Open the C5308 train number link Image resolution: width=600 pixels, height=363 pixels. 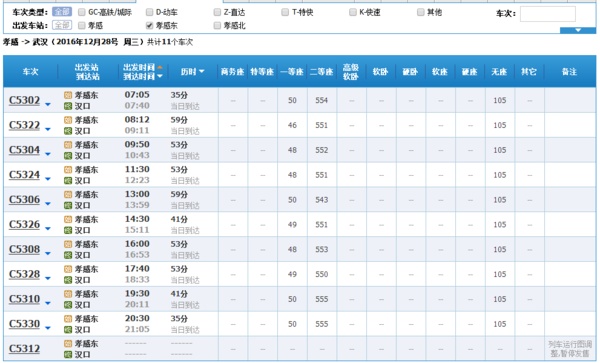[x=24, y=249]
